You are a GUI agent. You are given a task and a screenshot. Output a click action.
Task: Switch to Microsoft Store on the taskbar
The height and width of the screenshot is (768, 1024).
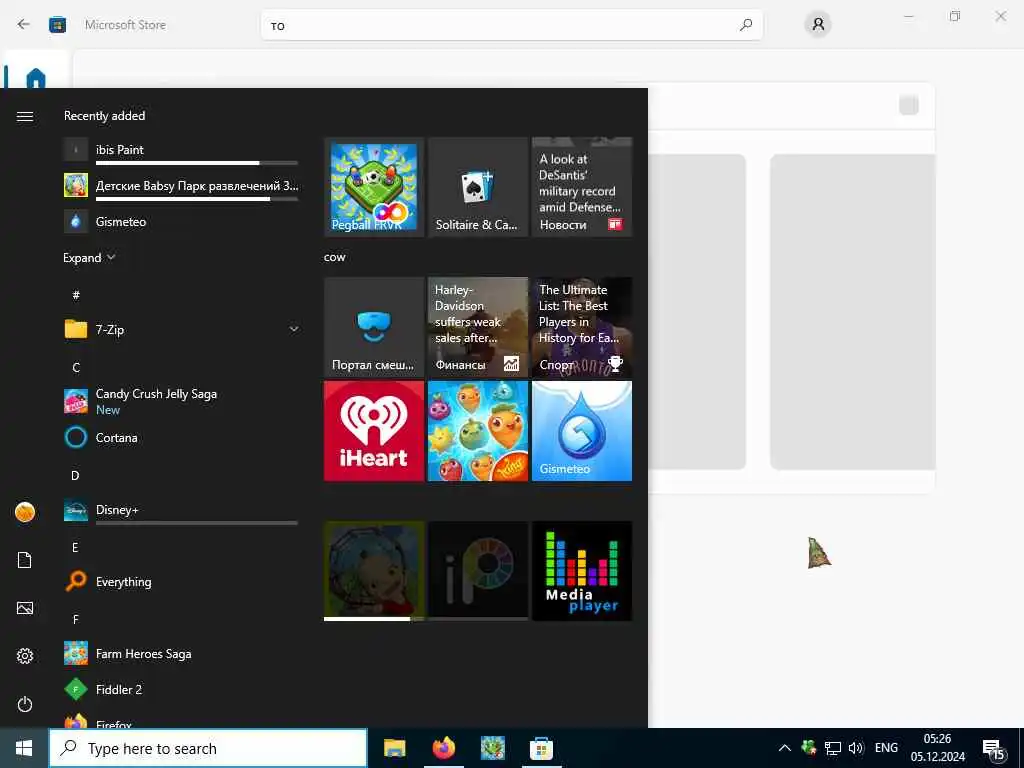pos(541,748)
